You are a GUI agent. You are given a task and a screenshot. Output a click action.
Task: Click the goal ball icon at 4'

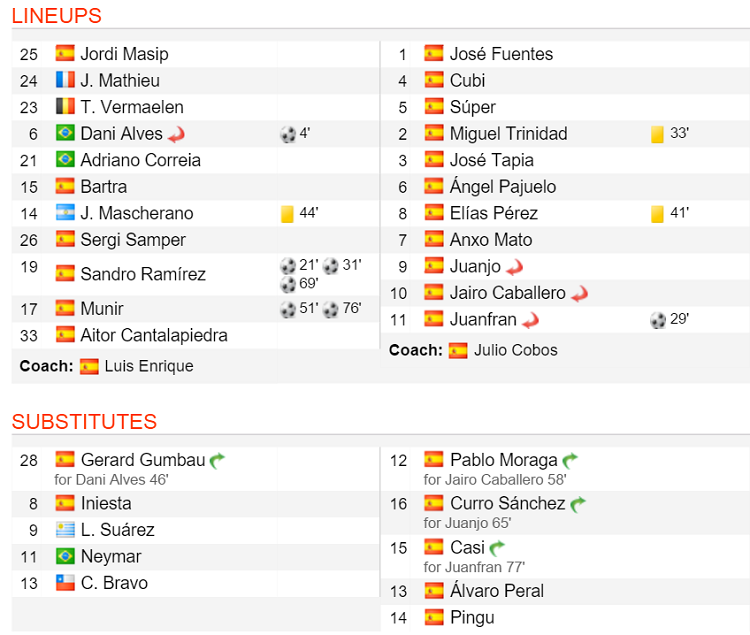288,134
